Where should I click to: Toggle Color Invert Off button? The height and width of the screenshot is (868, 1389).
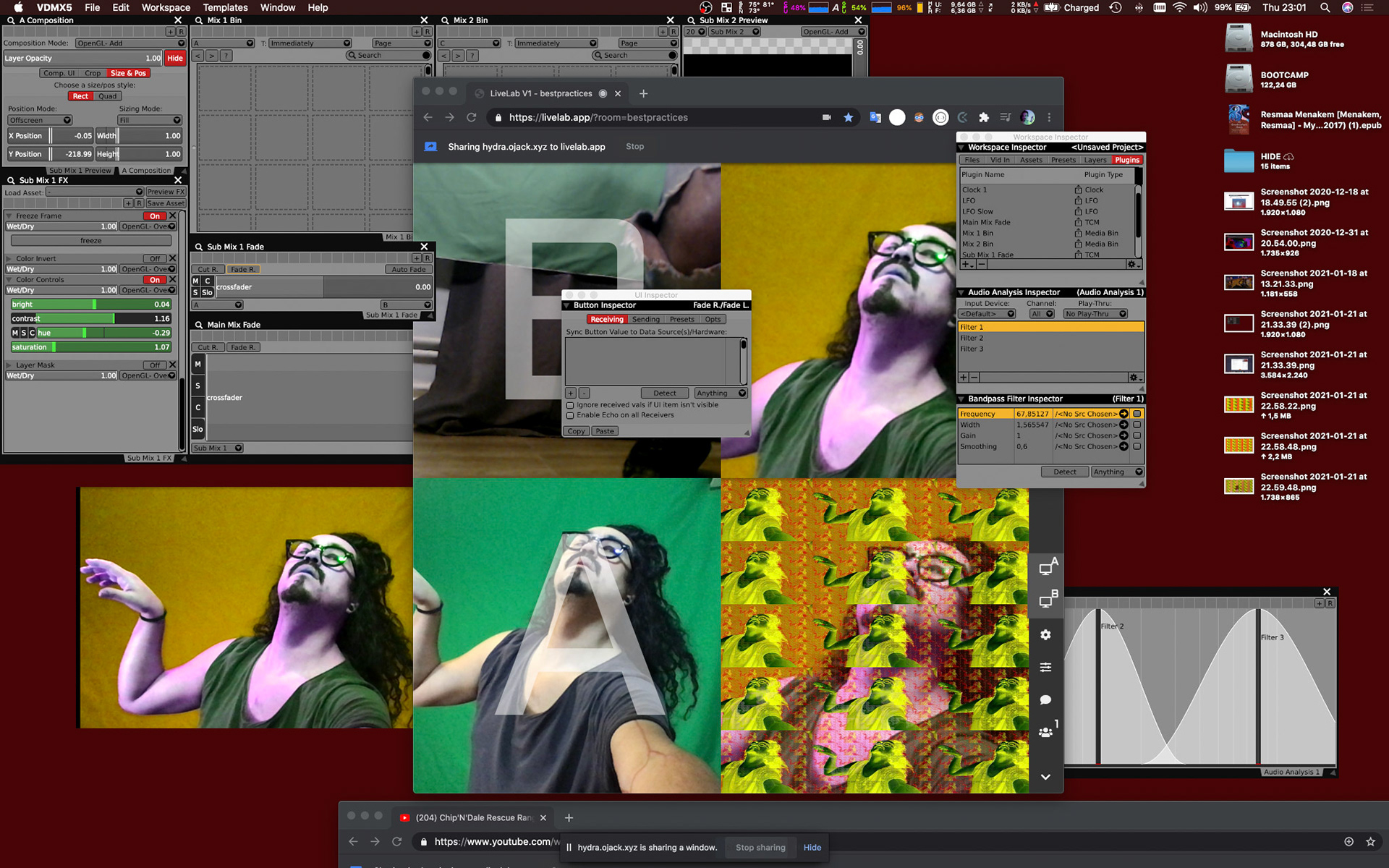coord(154,258)
